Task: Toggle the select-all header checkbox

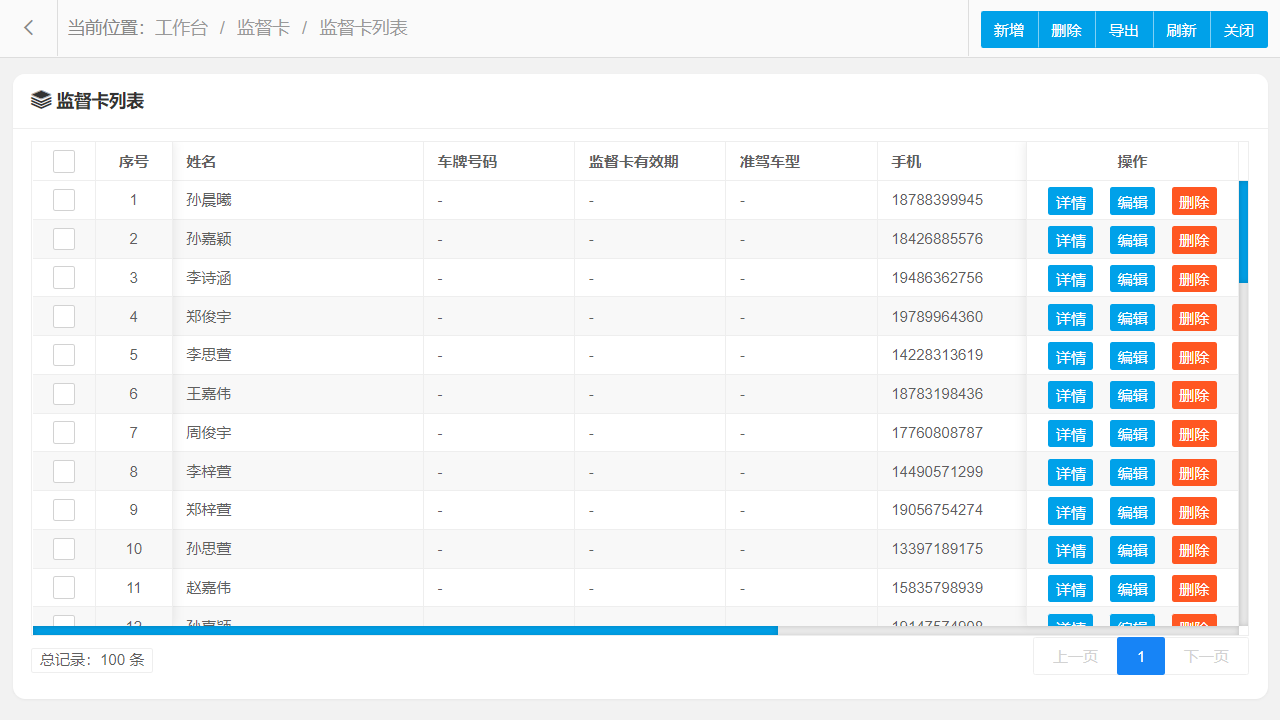Action: click(x=64, y=161)
